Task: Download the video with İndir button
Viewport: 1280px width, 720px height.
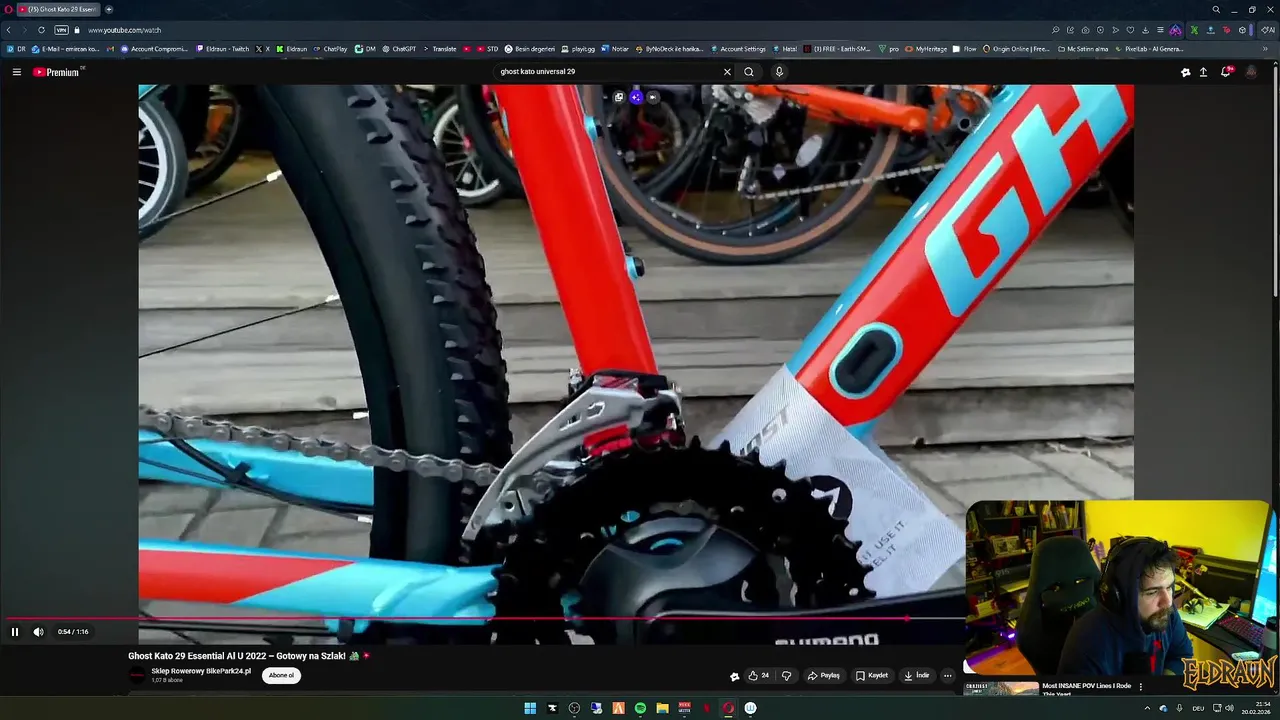Action: point(916,676)
